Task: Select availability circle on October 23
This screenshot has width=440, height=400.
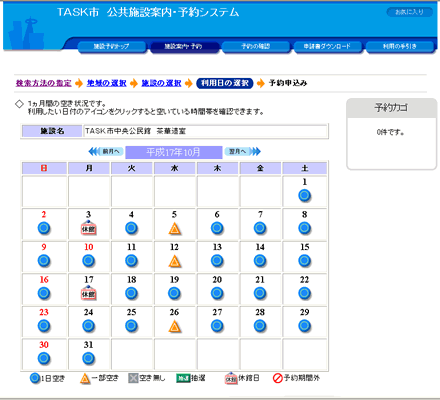Action: click(44, 326)
